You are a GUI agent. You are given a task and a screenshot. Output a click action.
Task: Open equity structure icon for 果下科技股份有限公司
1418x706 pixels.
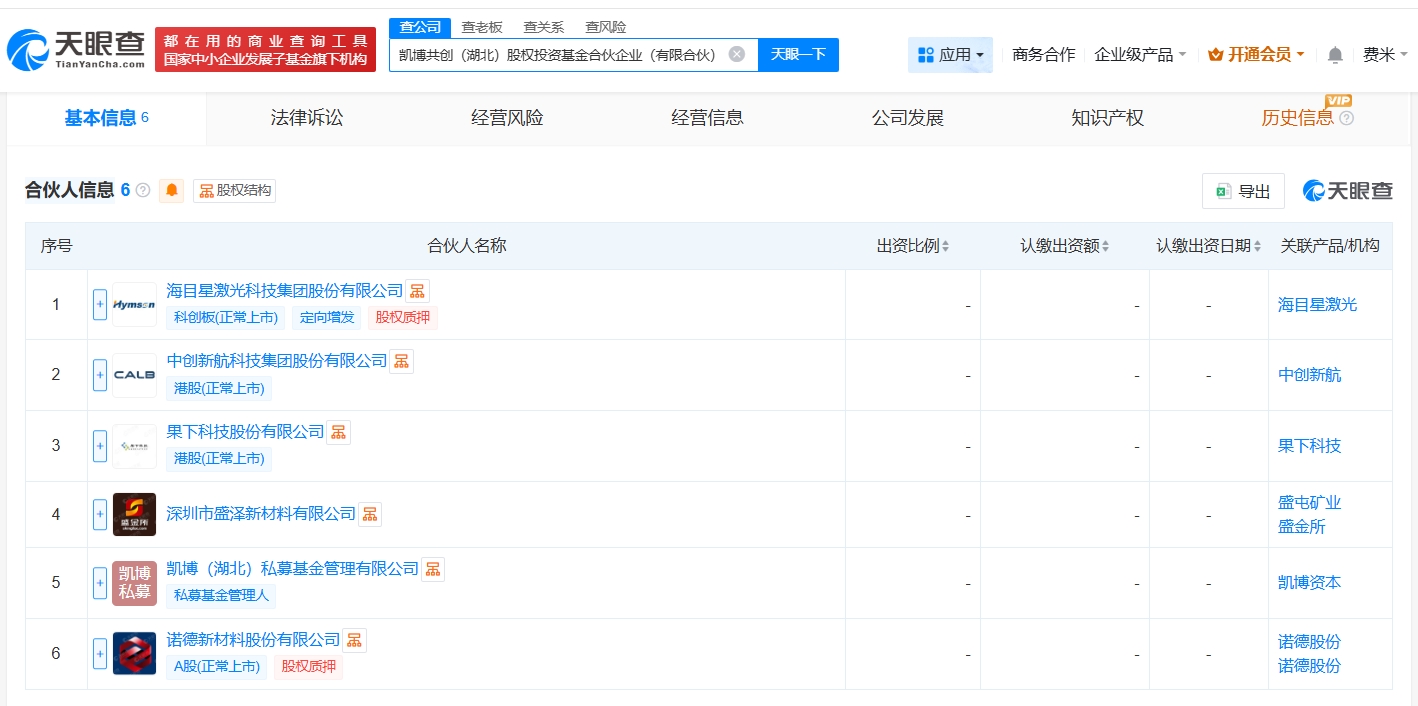(338, 432)
